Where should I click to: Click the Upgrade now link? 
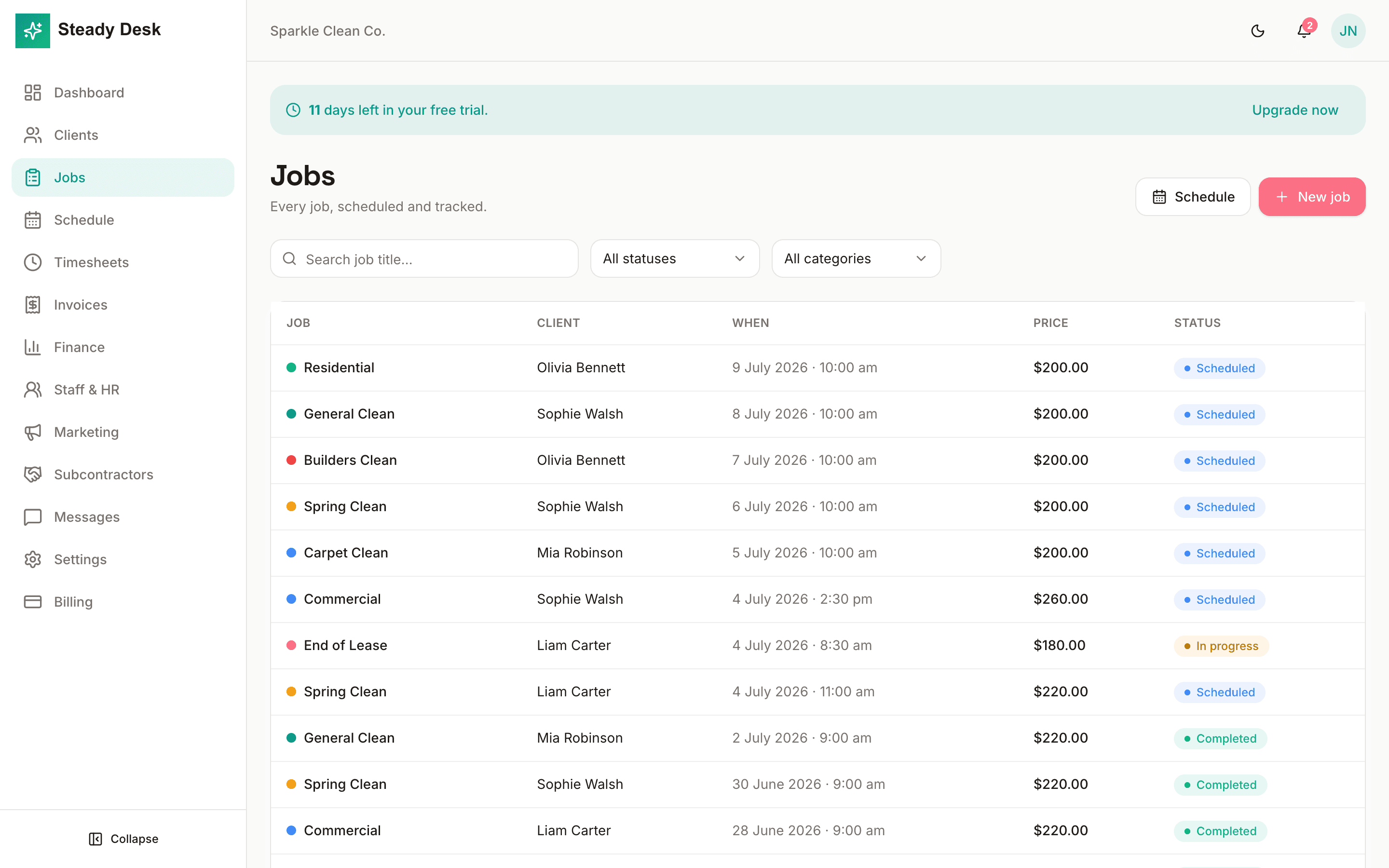(1295, 110)
